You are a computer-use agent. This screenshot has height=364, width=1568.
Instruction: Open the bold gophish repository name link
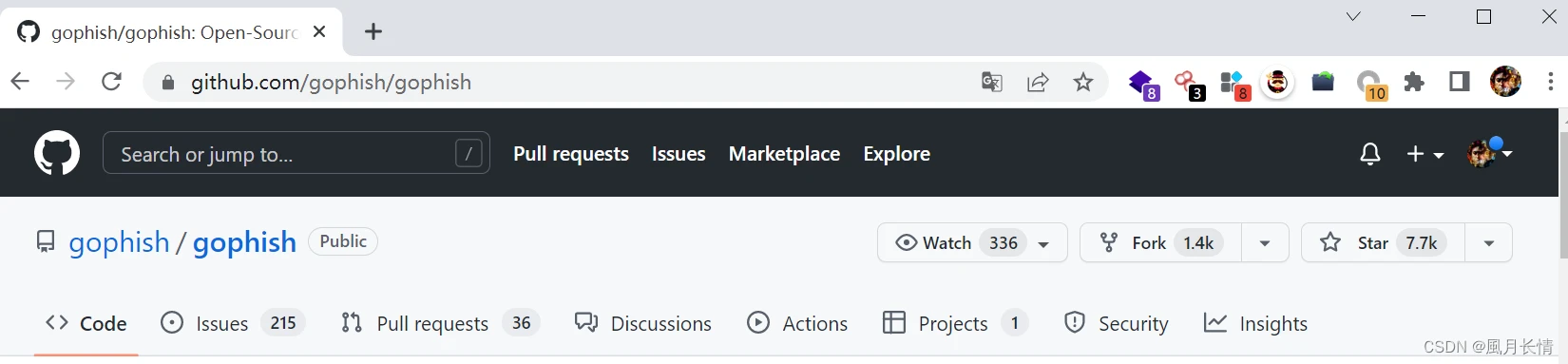(x=244, y=242)
